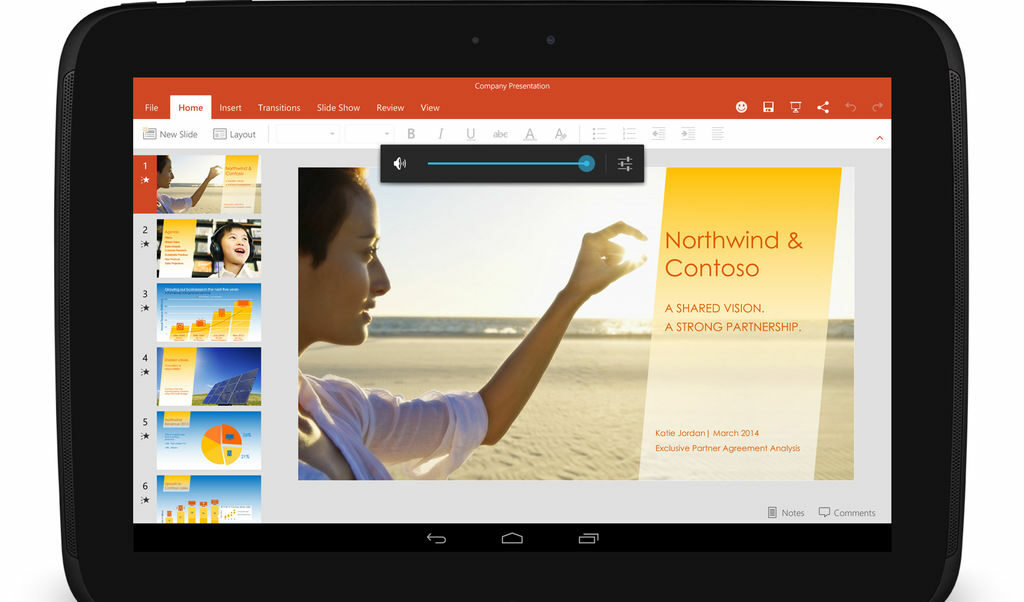
Task: Start presenting with the screen icon
Action: pos(795,107)
